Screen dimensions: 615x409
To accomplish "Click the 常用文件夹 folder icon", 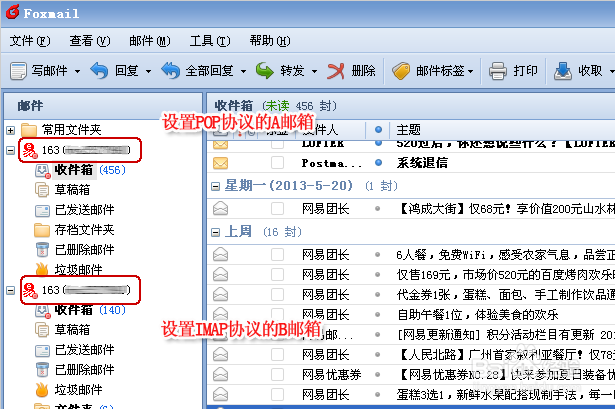I will coord(29,130).
